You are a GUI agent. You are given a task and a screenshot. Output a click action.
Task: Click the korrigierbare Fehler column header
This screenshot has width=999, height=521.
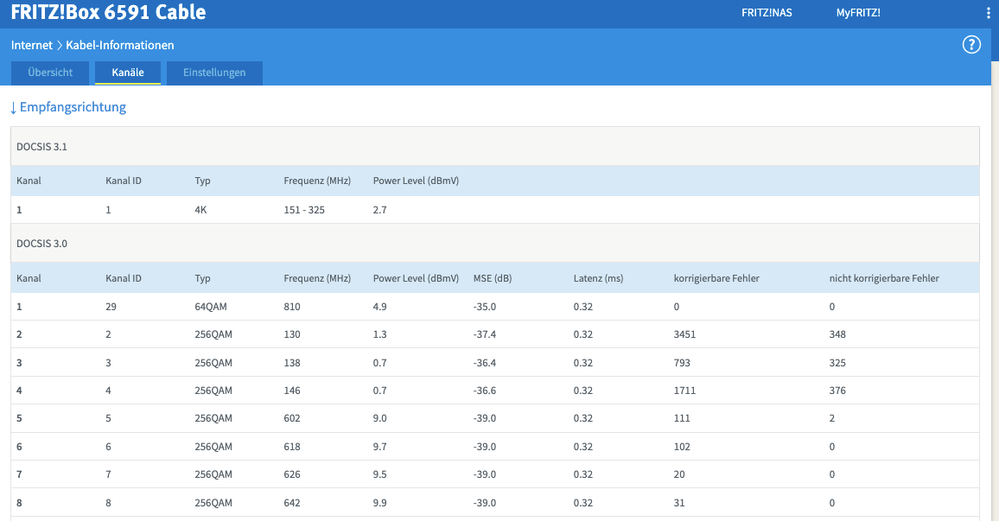pos(716,278)
